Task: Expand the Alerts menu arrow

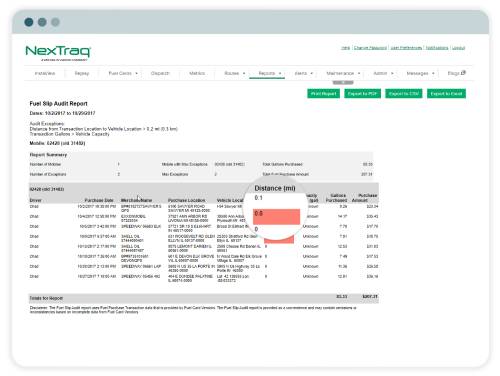Action: (x=312, y=73)
